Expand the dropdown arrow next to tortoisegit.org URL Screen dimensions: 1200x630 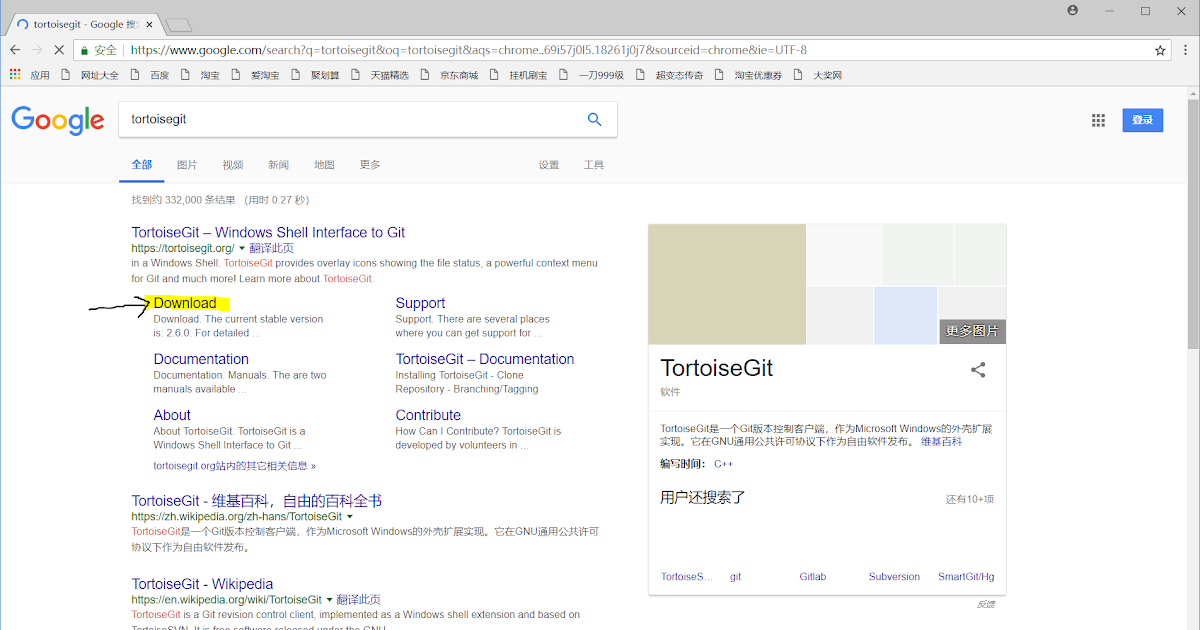point(242,248)
